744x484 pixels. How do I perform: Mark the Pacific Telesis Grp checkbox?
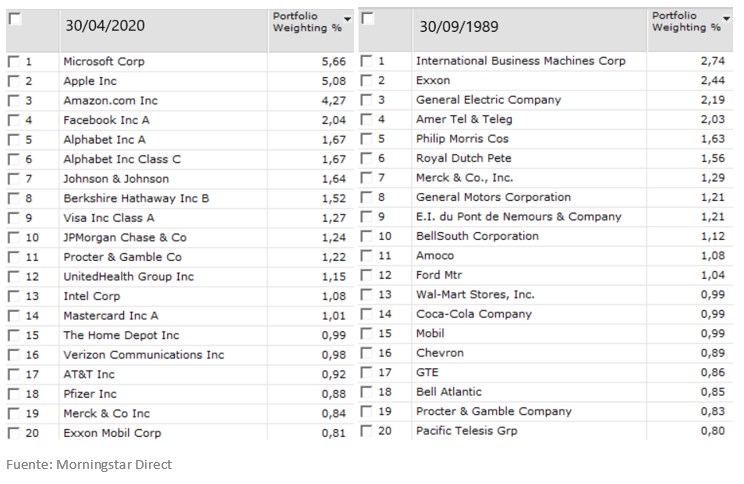click(x=366, y=431)
